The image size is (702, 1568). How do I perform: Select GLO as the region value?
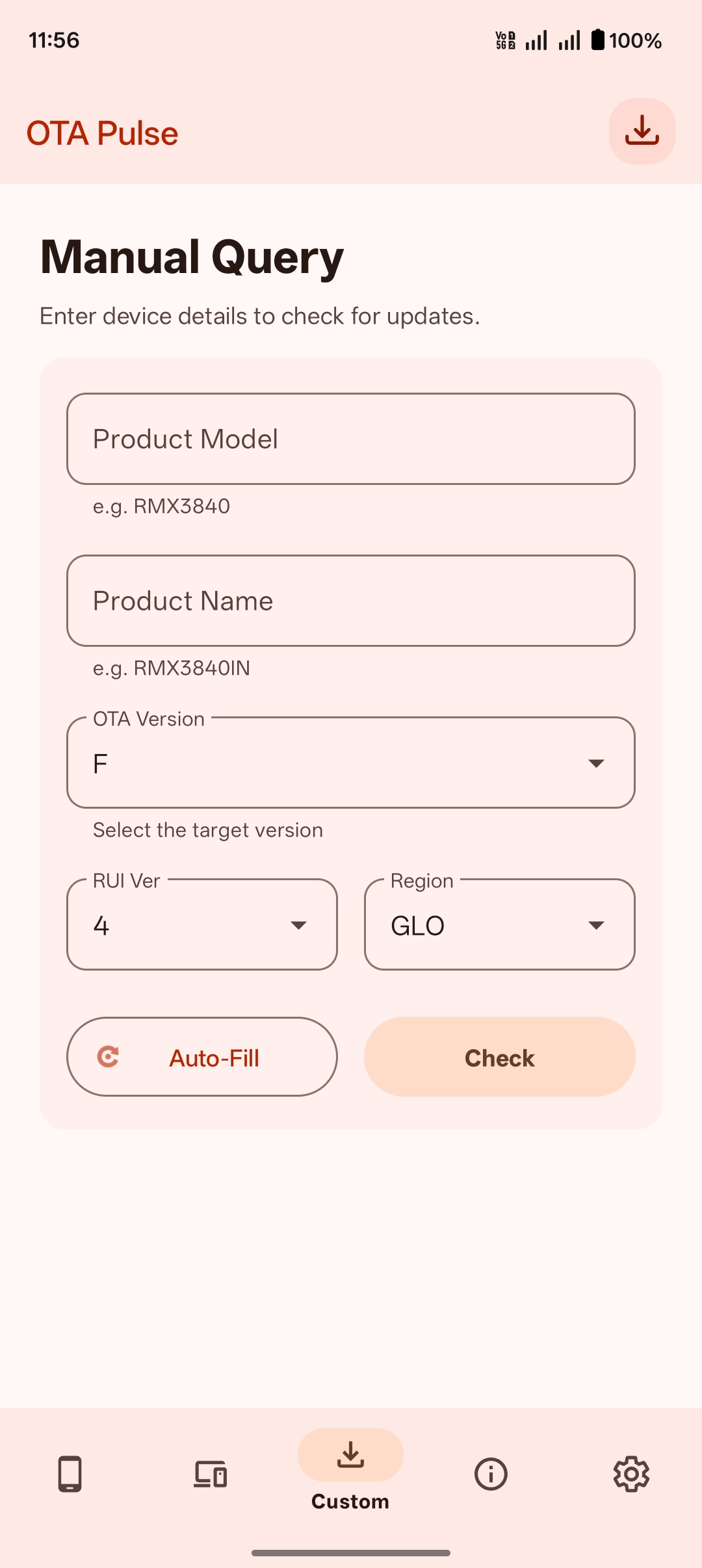point(499,924)
